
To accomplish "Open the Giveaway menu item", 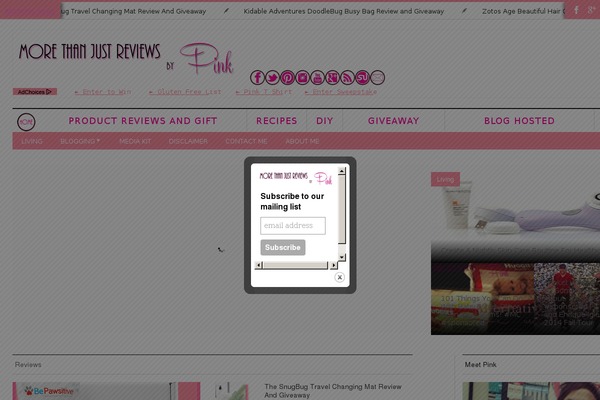I will pos(393,121).
